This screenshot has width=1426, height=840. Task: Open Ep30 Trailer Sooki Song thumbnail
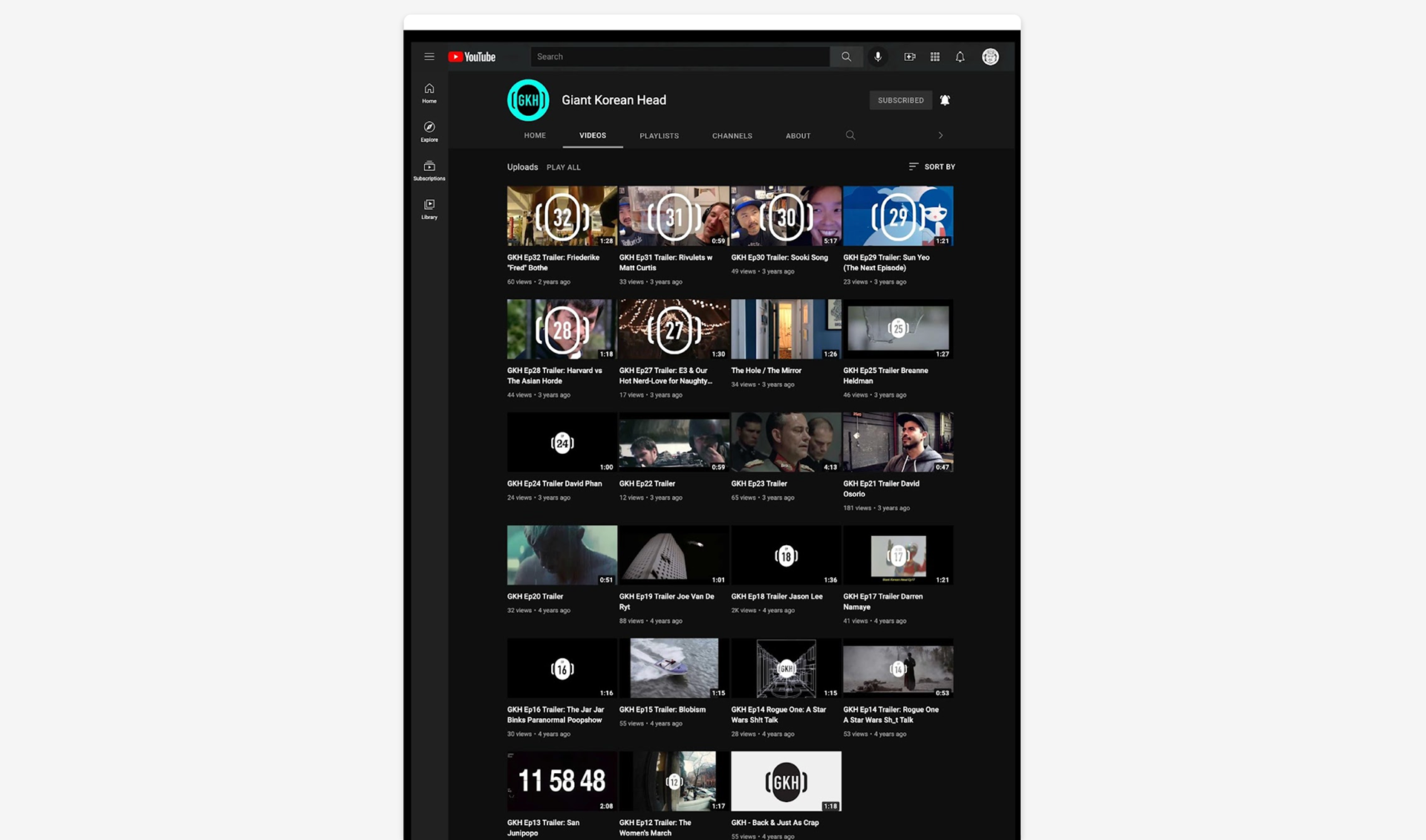point(786,215)
